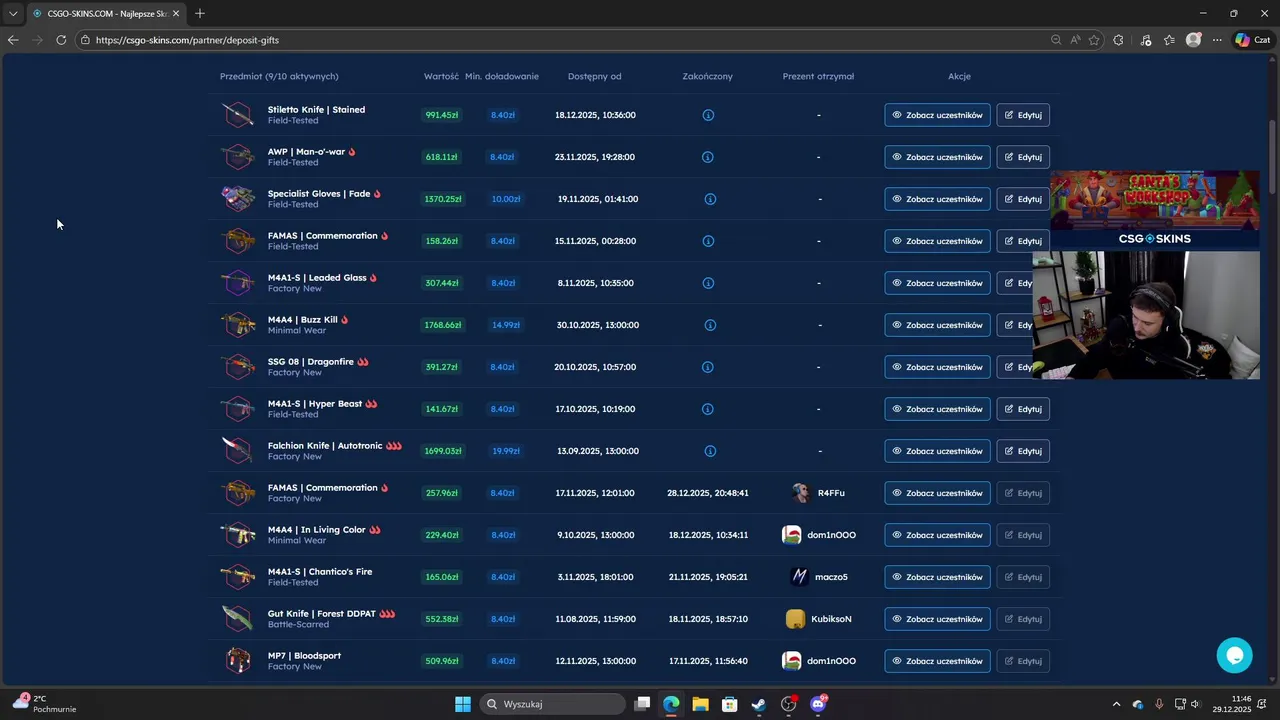The width and height of the screenshot is (1280, 720).
Task: Click Edytuj for Stiletto Knife Stained
Action: click(x=1023, y=115)
